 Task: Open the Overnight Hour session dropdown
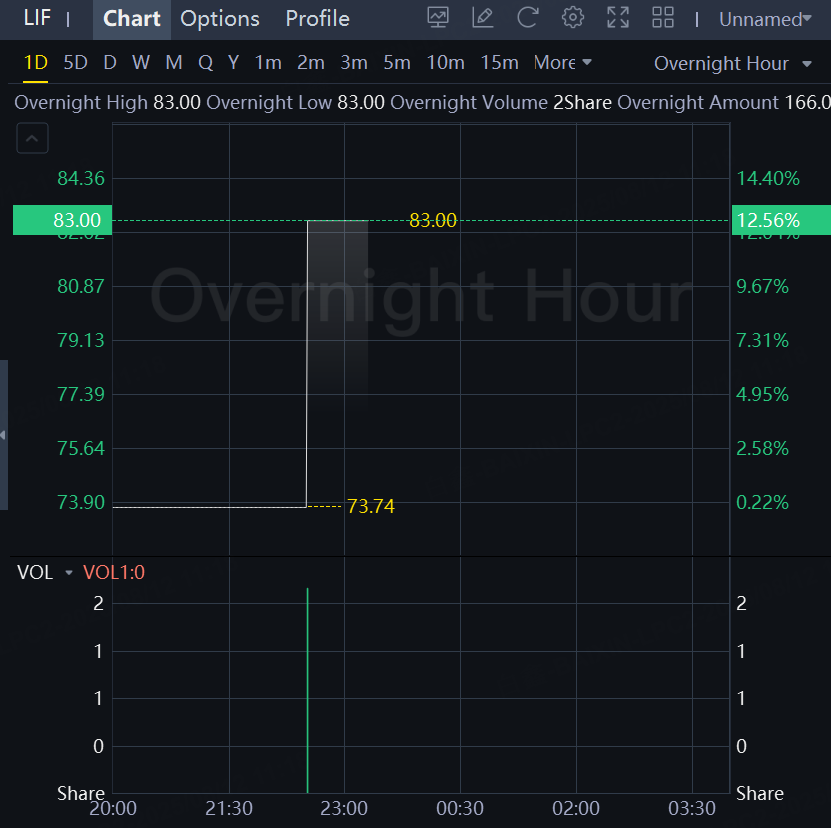coord(733,64)
